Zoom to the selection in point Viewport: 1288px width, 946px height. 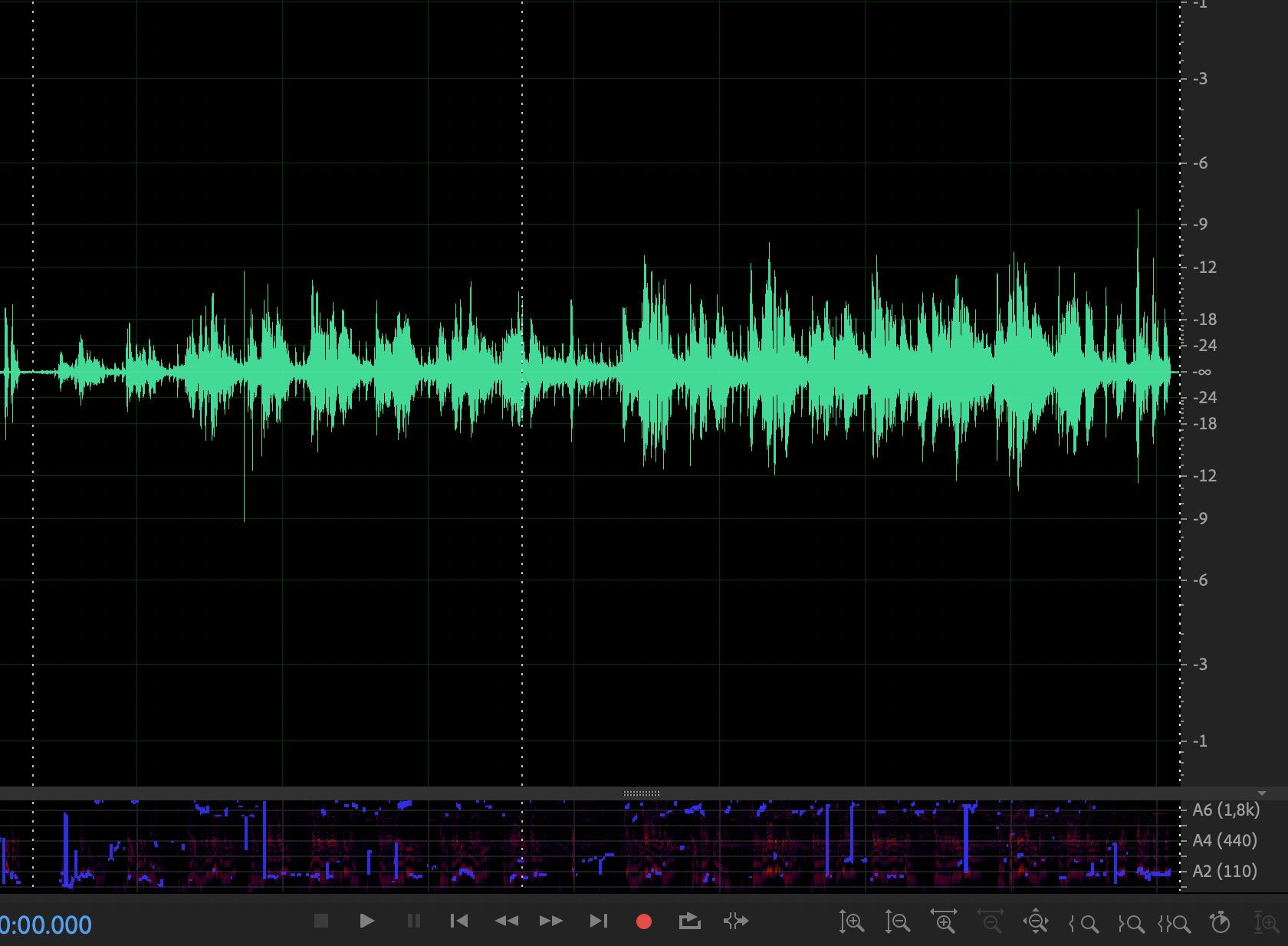tap(1086, 922)
